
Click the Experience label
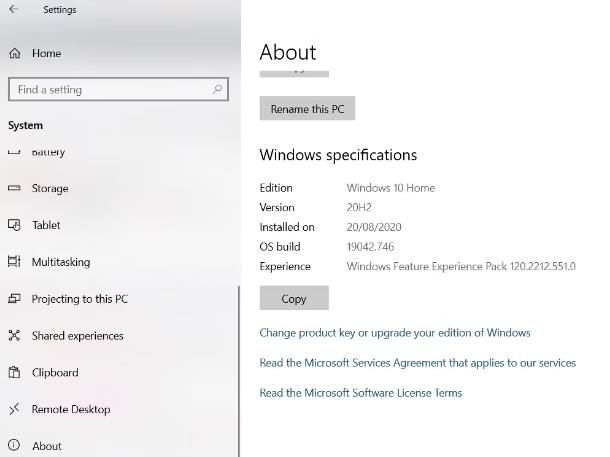click(285, 266)
